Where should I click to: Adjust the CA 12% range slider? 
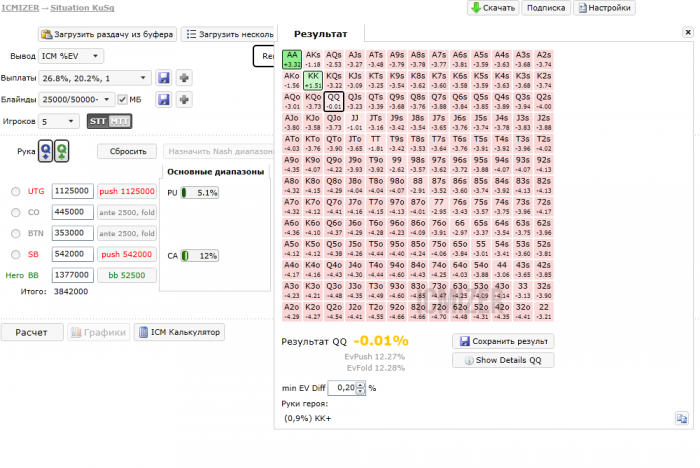(200, 256)
